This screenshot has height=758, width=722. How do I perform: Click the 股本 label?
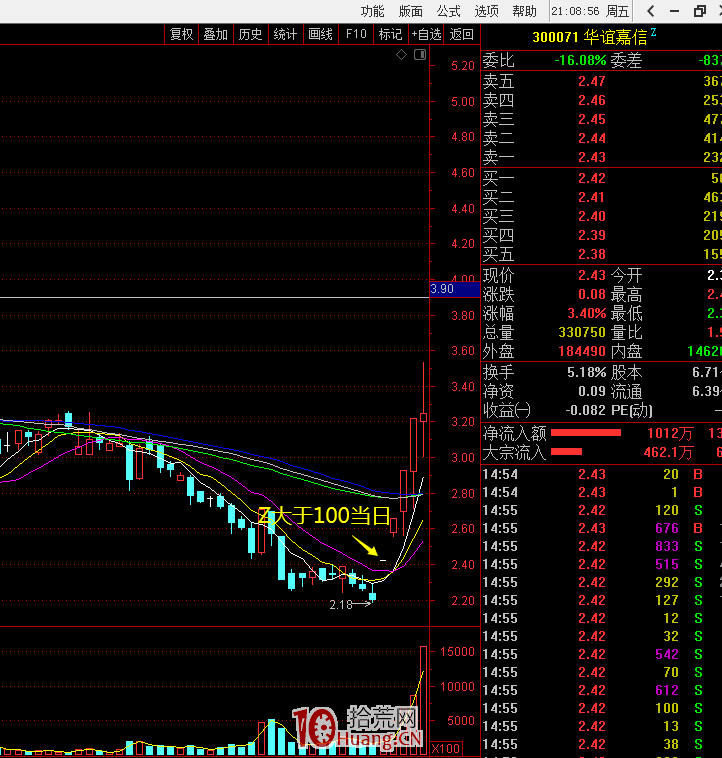point(626,373)
